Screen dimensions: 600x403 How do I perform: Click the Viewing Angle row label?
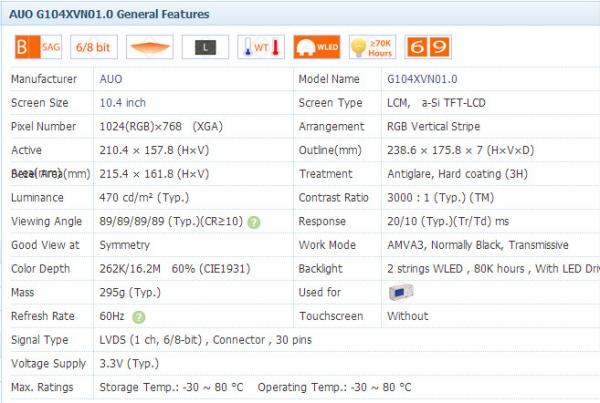tap(47, 222)
